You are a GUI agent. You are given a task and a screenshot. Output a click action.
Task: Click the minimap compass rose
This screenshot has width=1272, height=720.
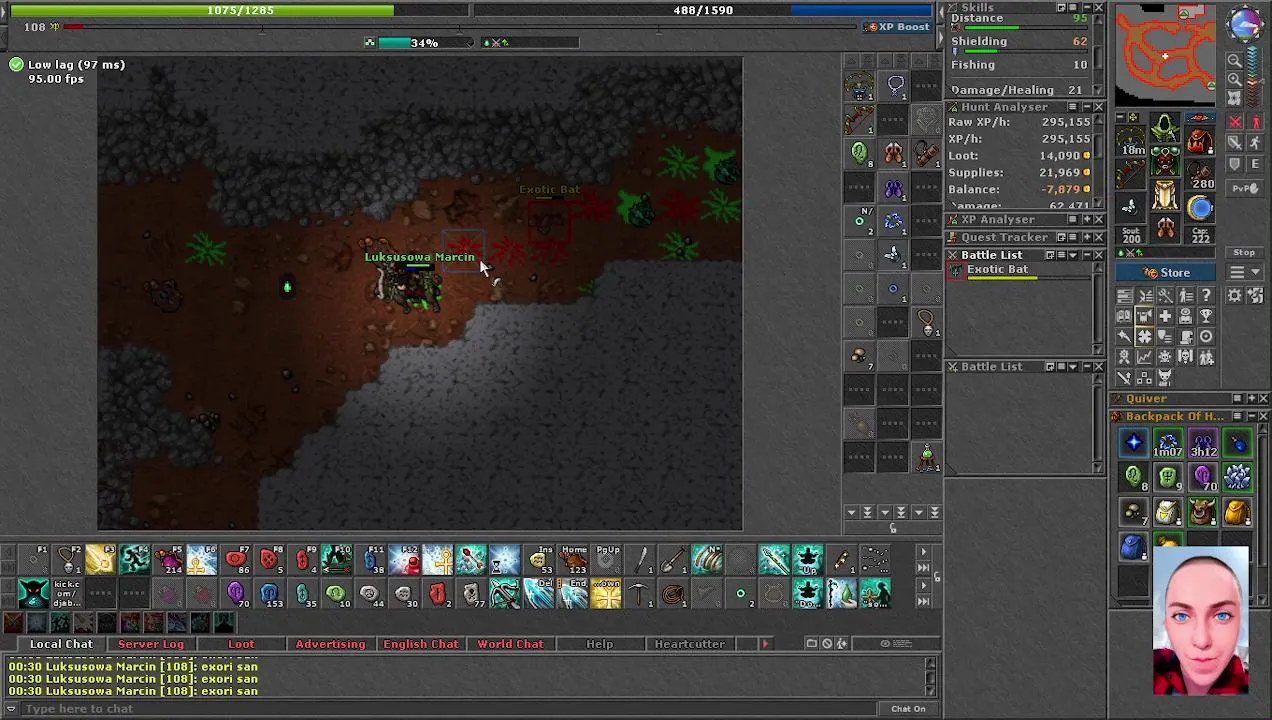click(1244, 22)
